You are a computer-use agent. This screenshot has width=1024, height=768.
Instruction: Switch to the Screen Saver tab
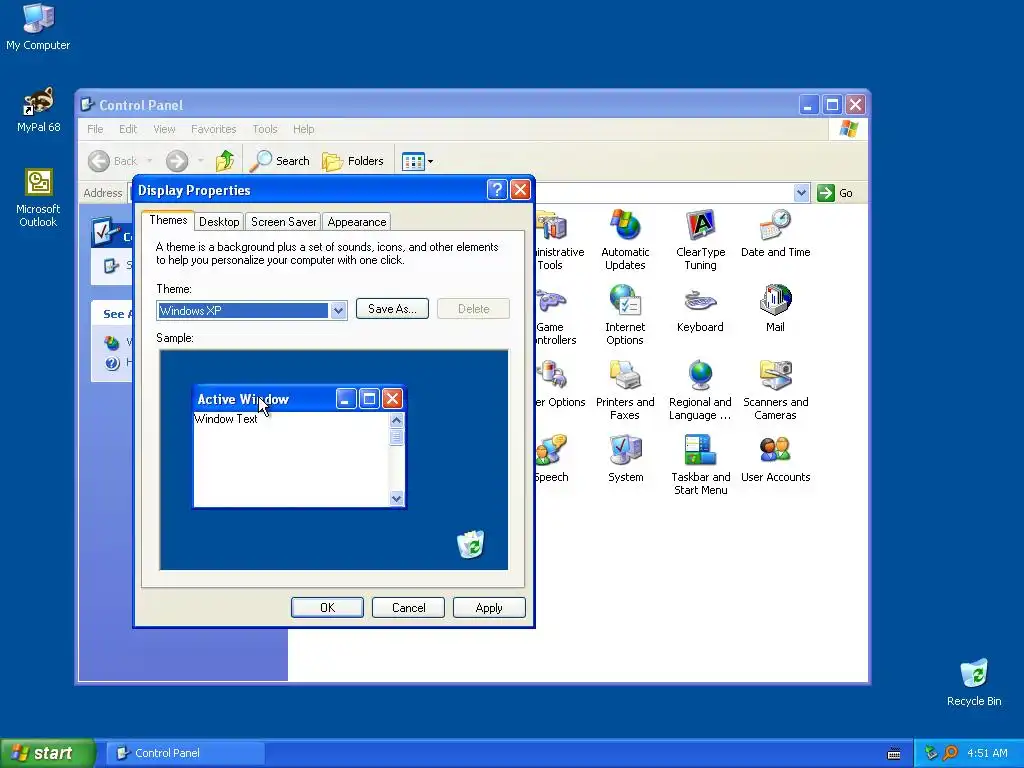coord(283,222)
